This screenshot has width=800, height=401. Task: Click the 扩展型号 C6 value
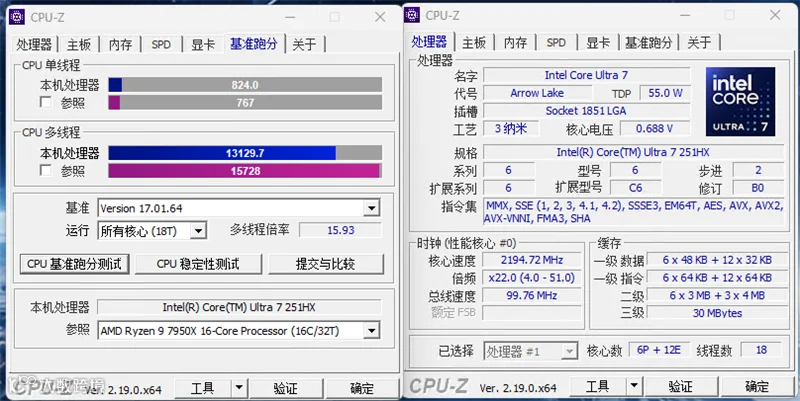635,188
